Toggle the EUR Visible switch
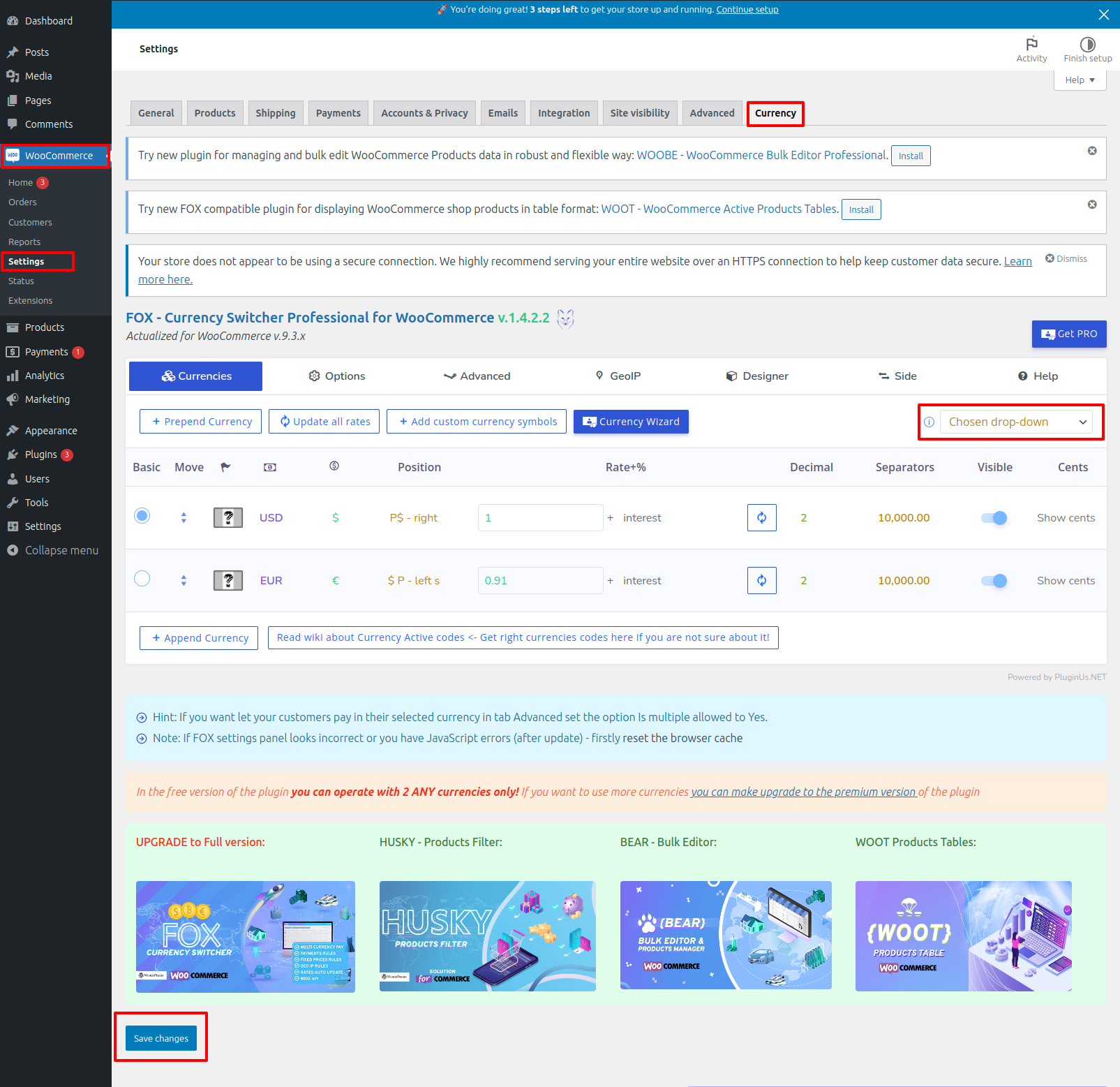 coord(994,580)
